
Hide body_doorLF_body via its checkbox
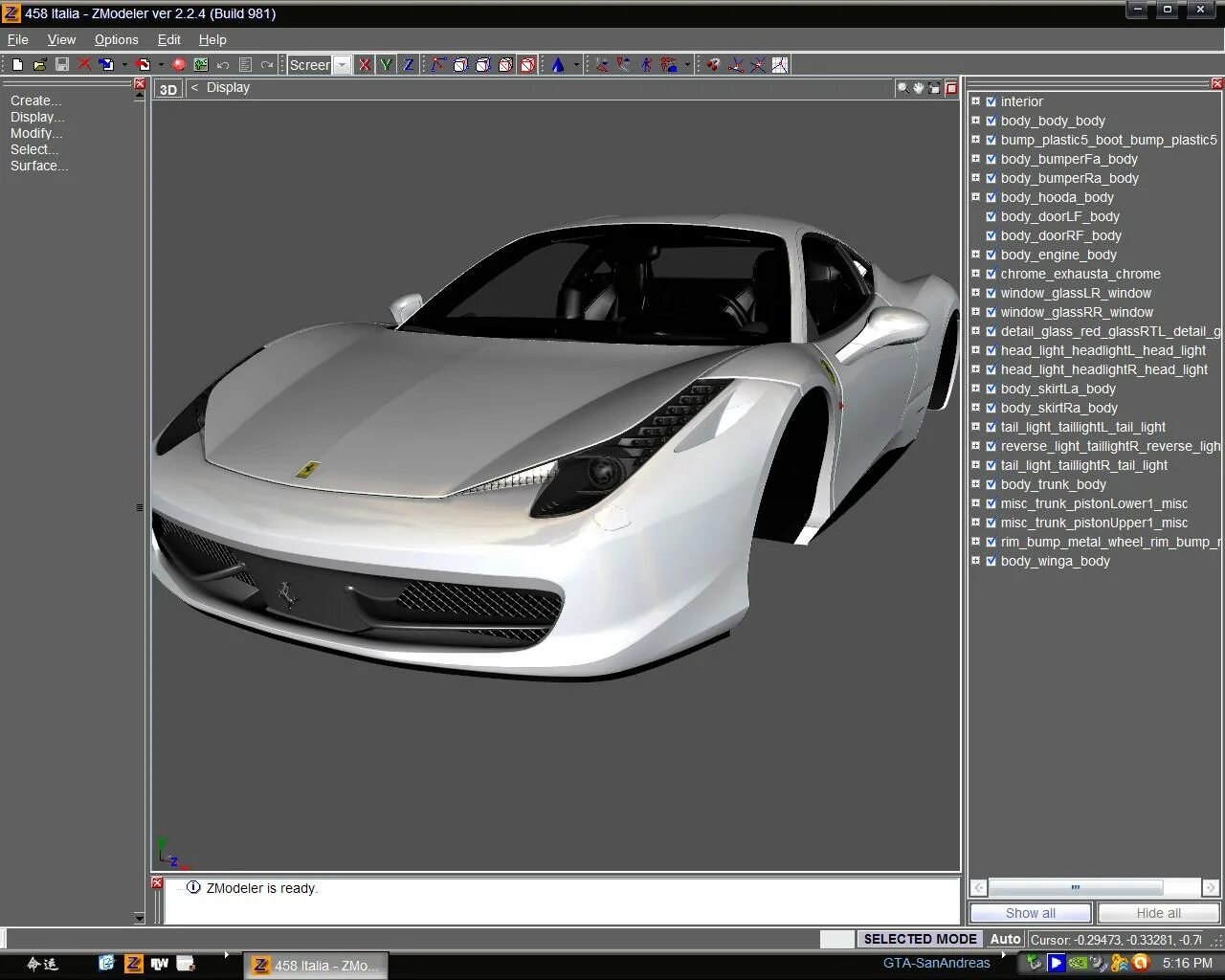[991, 216]
